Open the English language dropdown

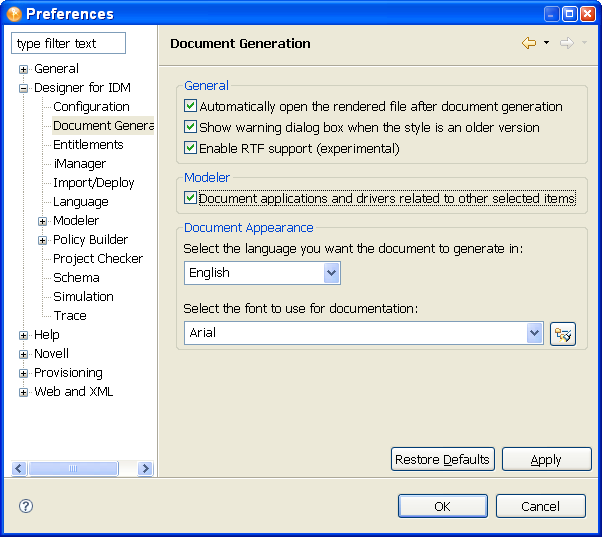pos(331,273)
